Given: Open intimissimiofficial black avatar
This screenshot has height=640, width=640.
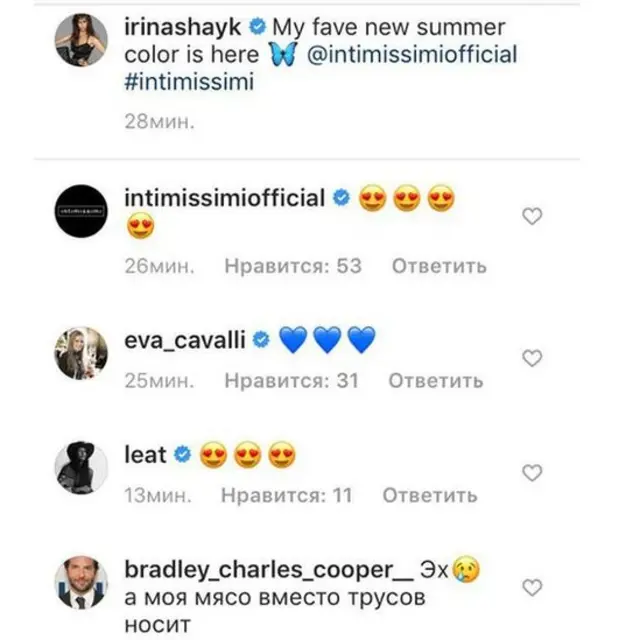Looking at the screenshot, I should [81, 211].
